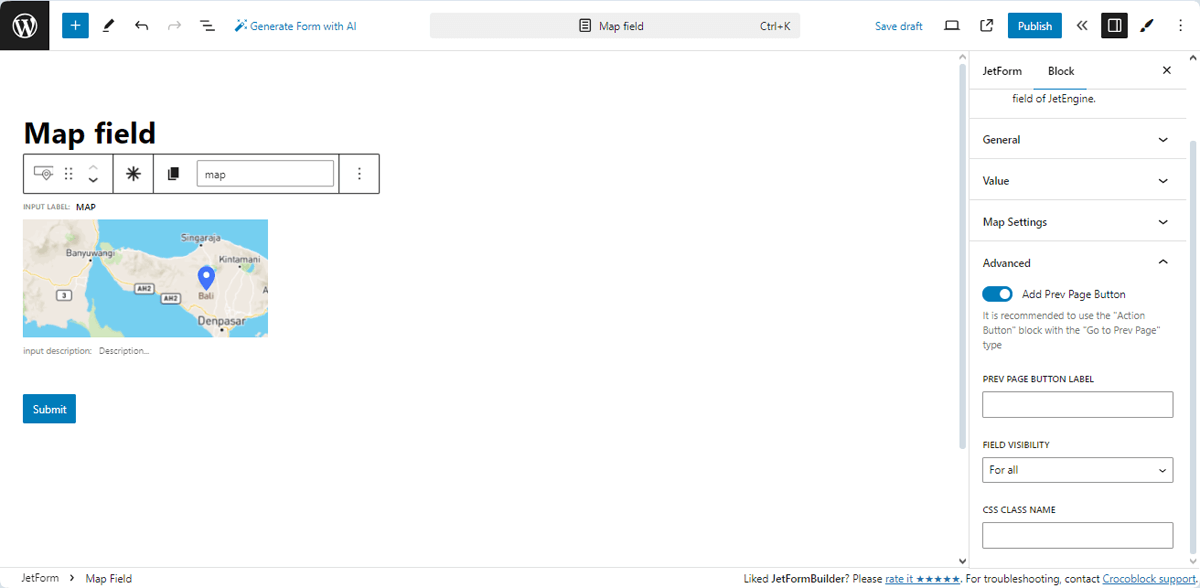Viewport: 1200px width, 588px height.
Task: Click the WordPress logo icon
Action: pyautogui.click(x=24, y=25)
